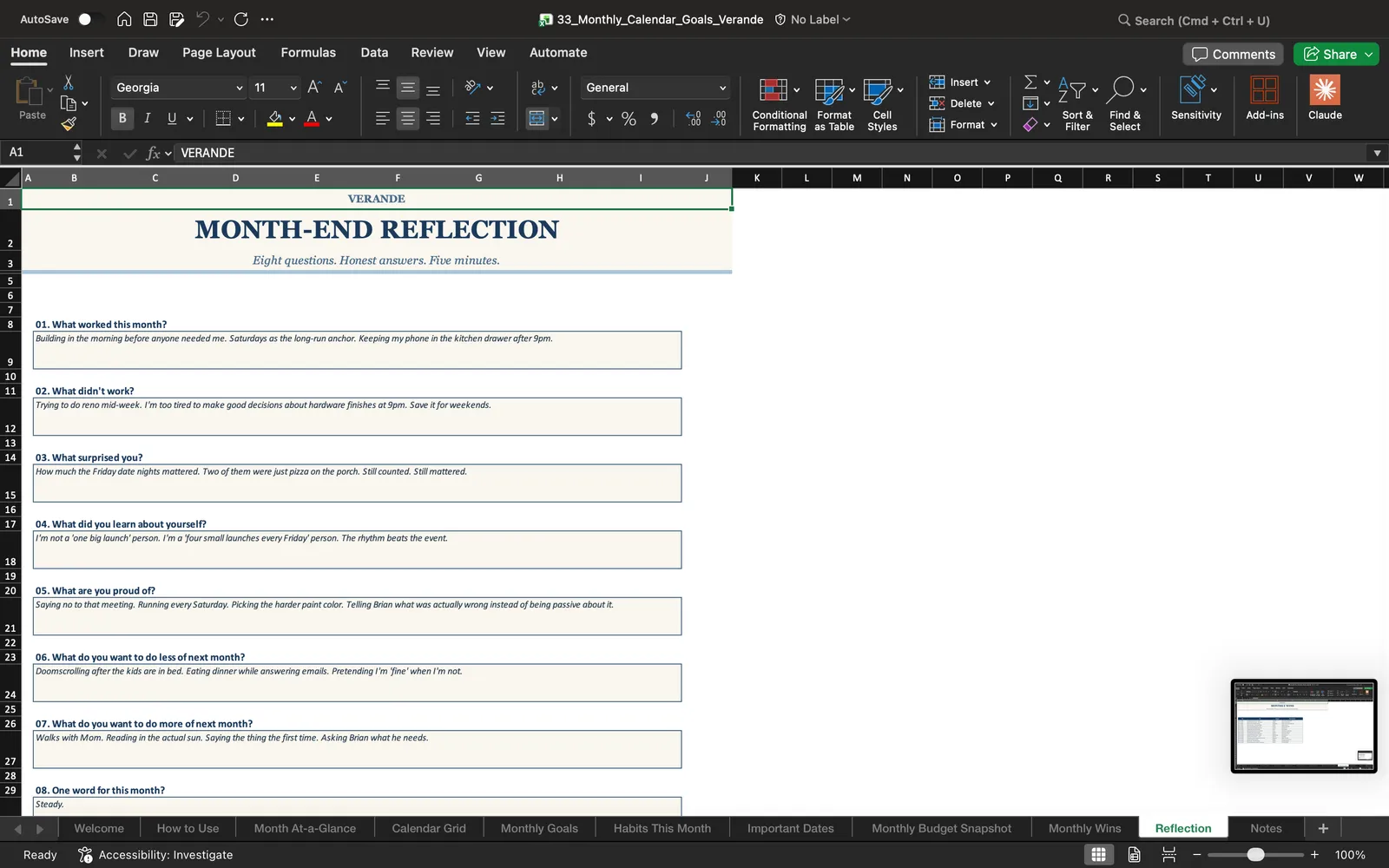Open the Comments pane
The height and width of the screenshot is (868, 1389).
coord(1233,54)
